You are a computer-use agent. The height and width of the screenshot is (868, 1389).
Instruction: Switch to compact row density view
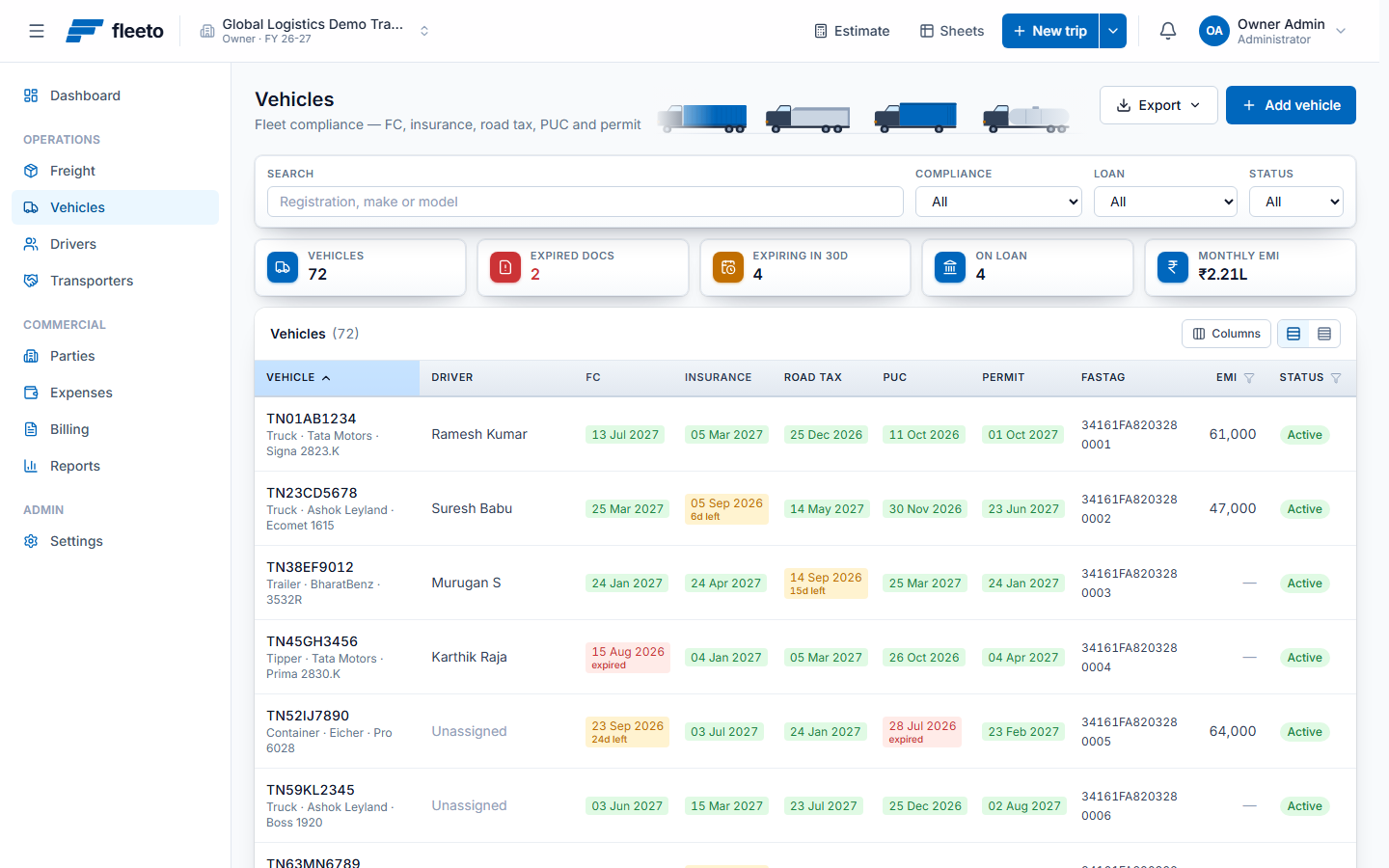(1324, 334)
